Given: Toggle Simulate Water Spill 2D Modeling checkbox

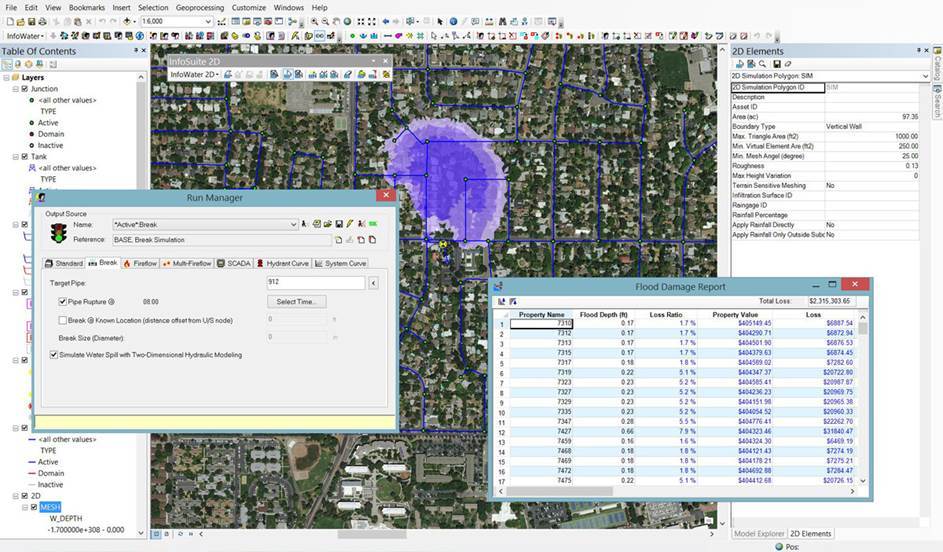Looking at the screenshot, I should [x=54, y=355].
